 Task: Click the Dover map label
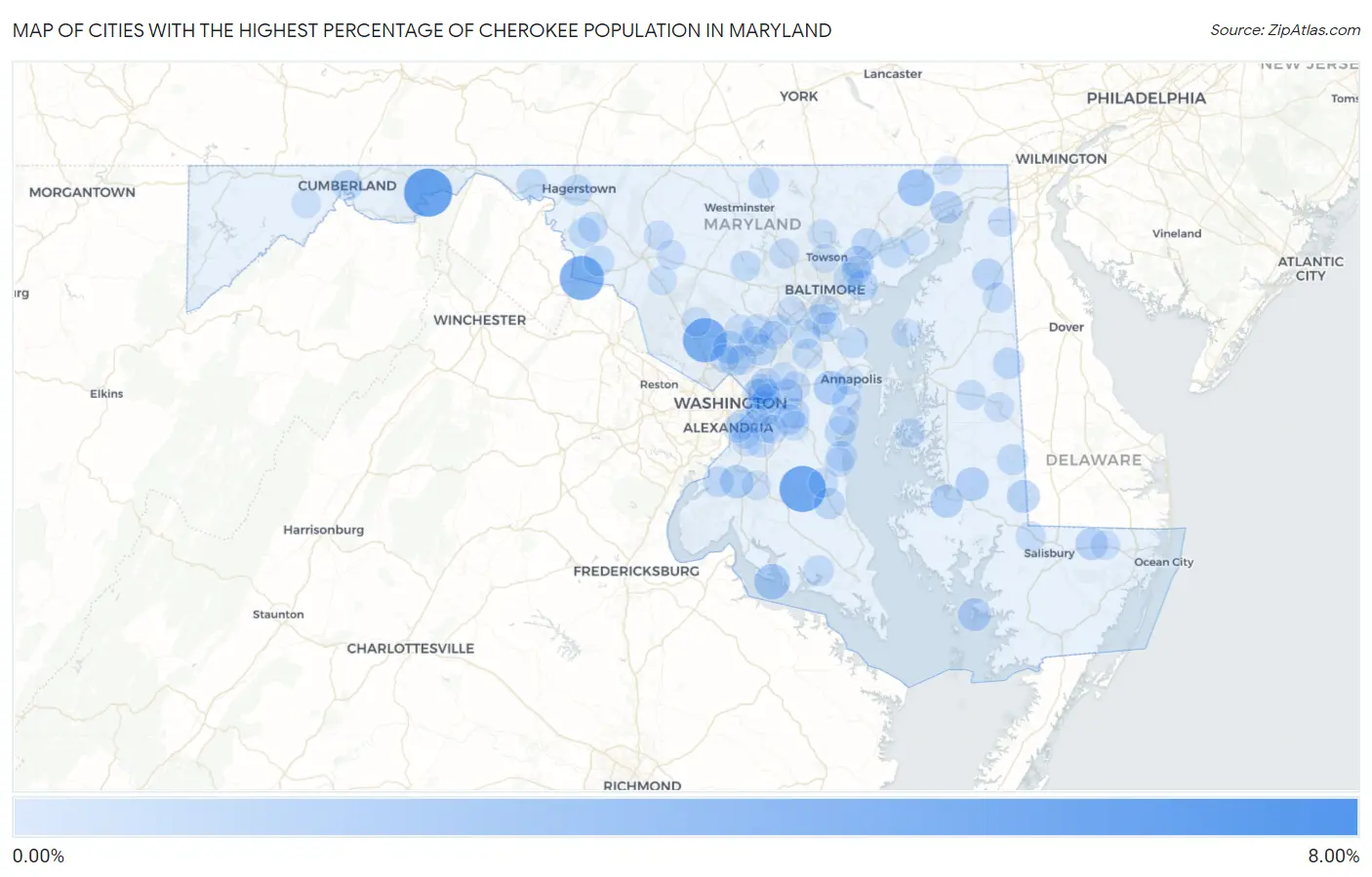pos(1066,327)
